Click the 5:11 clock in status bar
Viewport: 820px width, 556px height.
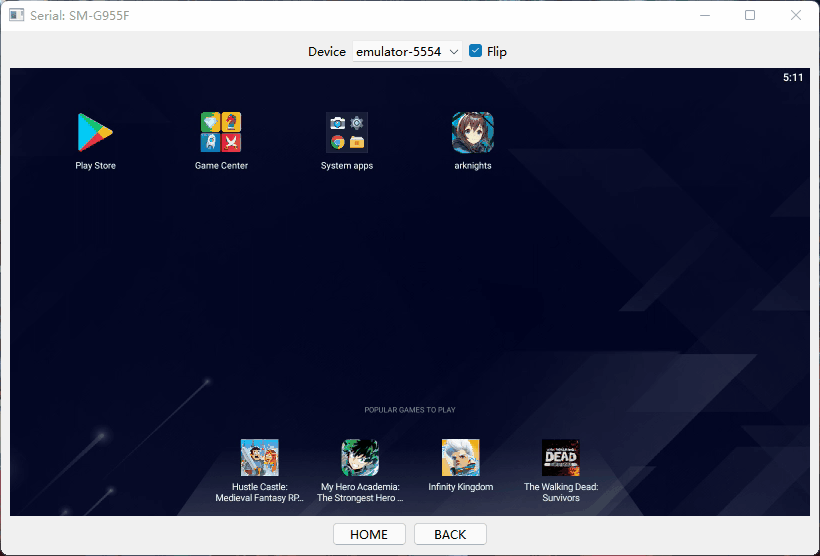coord(793,77)
